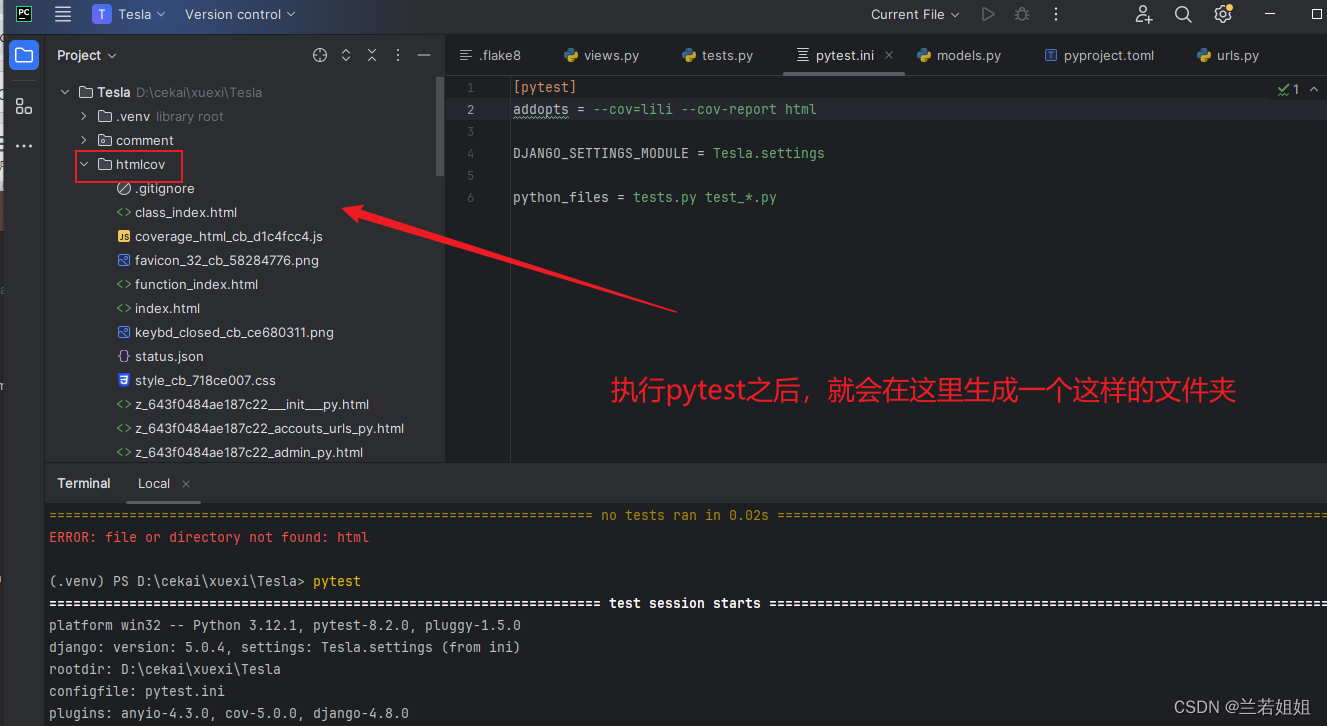
Task: Select function_index.html file
Action: coord(196,284)
